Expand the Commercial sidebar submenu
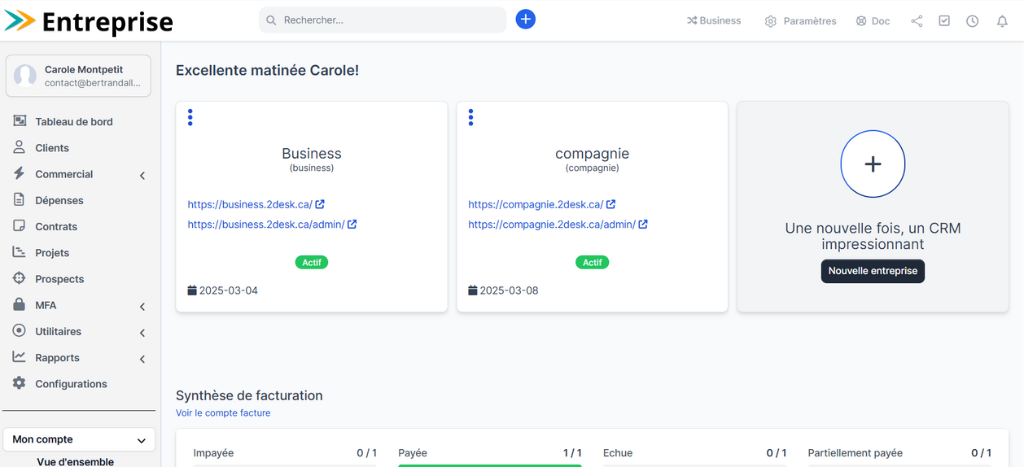This screenshot has height=467, width=1024. pyautogui.click(x=142, y=175)
